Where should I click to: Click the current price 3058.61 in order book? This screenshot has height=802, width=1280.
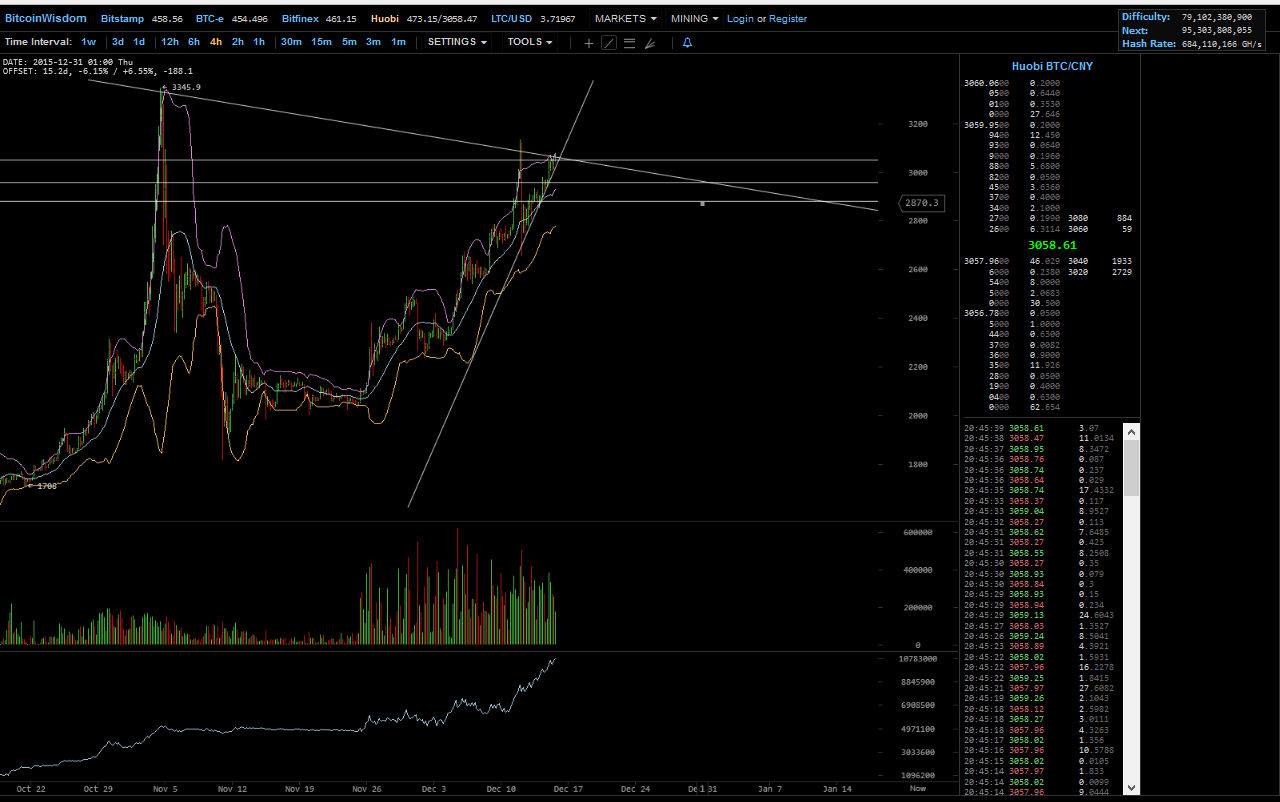[x=1052, y=245]
